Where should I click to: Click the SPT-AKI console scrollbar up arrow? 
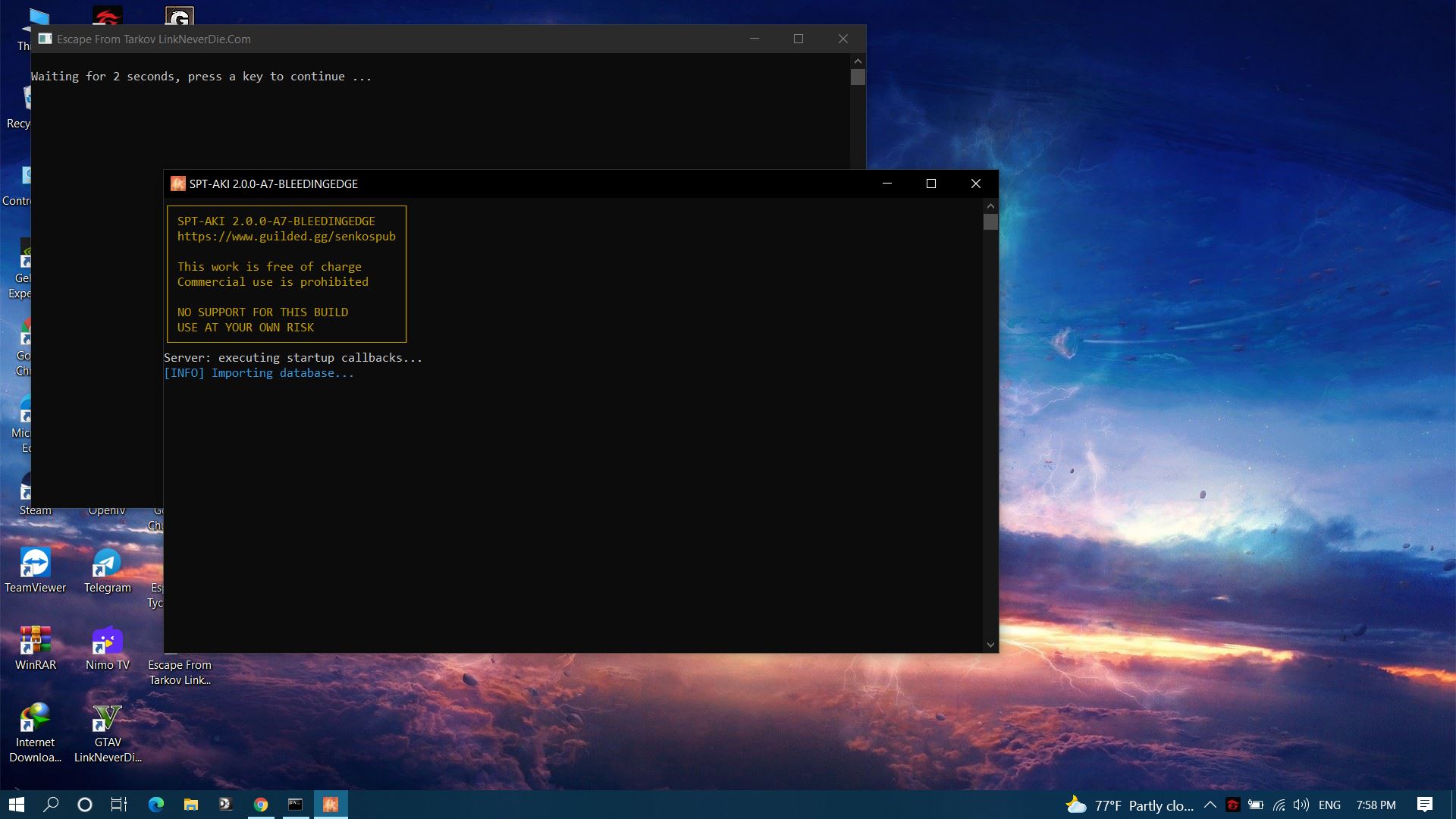click(x=990, y=206)
